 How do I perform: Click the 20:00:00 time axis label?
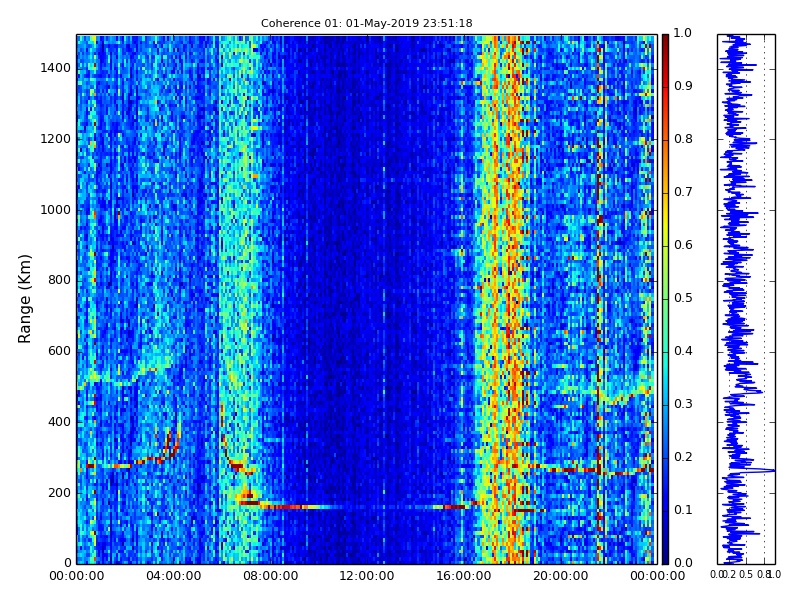coord(560,576)
